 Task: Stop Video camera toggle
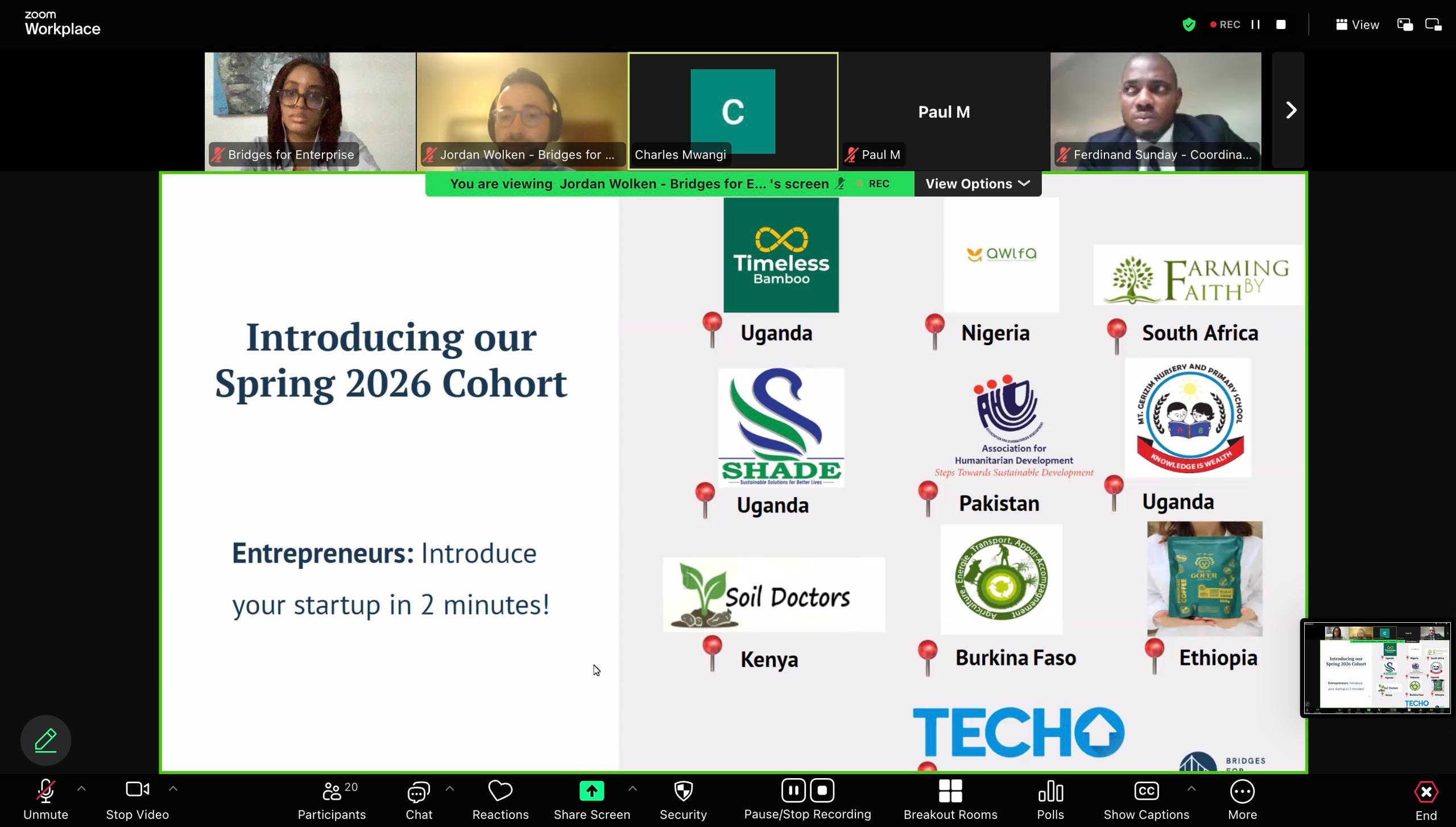pyautogui.click(x=137, y=799)
